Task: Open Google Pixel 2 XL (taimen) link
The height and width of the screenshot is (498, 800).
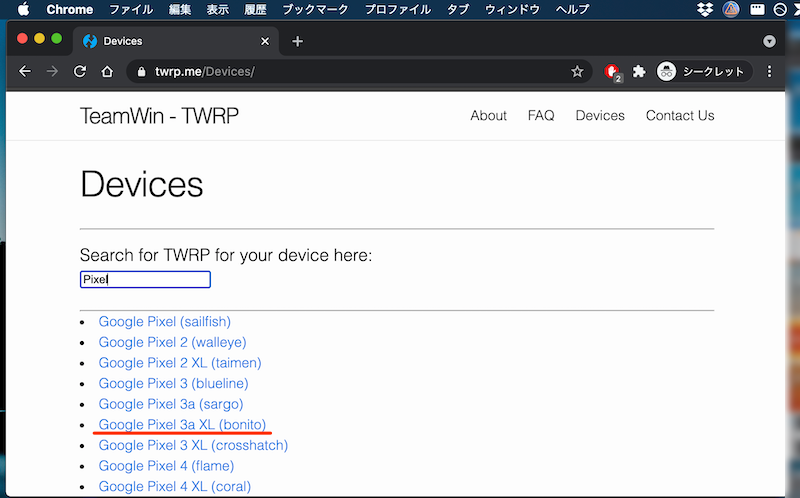Action: tap(180, 363)
